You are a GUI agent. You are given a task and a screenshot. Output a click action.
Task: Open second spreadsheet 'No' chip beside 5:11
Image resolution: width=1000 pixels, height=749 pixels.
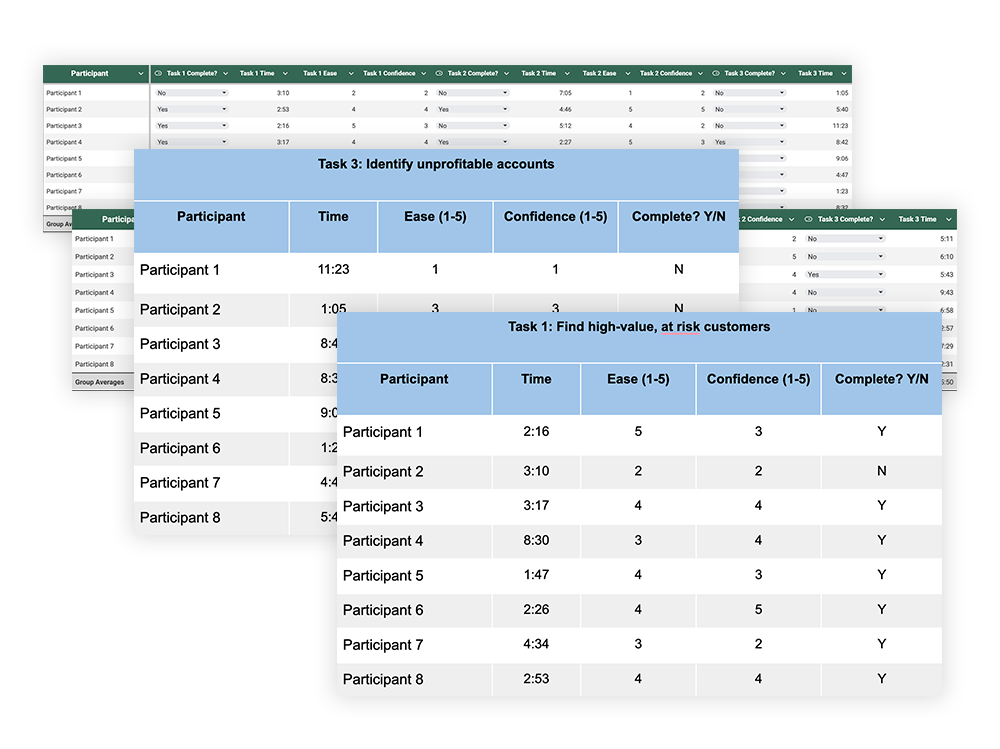coord(845,239)
